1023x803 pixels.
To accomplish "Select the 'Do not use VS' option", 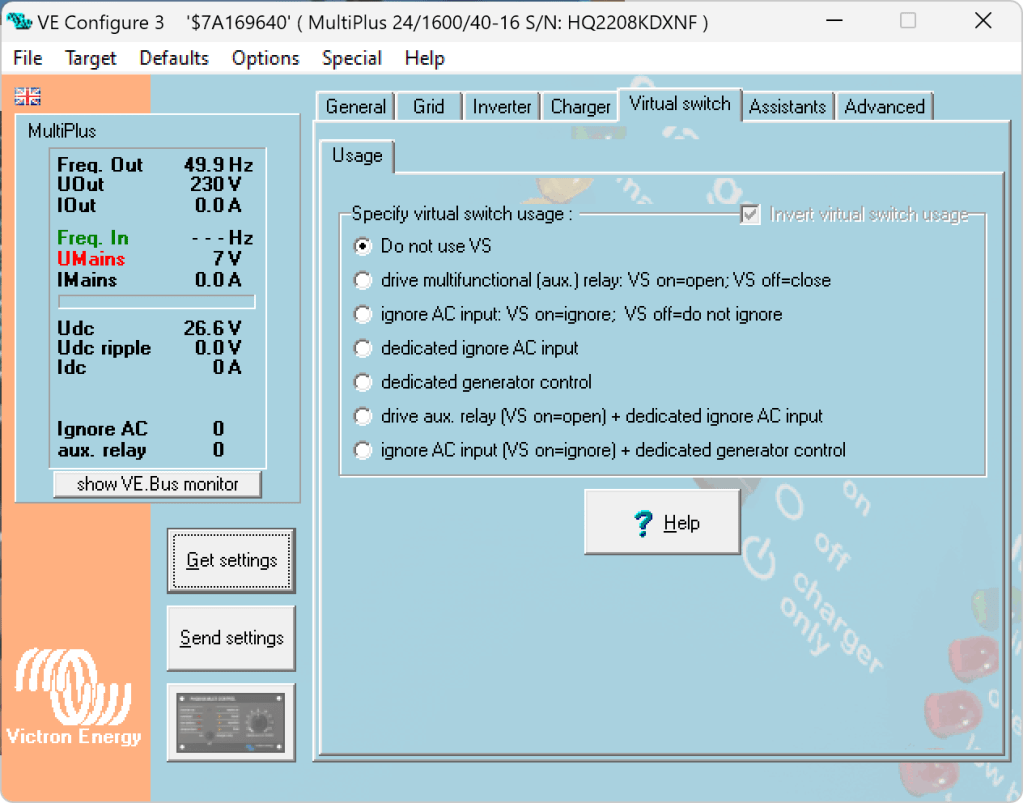I will 363,246.
